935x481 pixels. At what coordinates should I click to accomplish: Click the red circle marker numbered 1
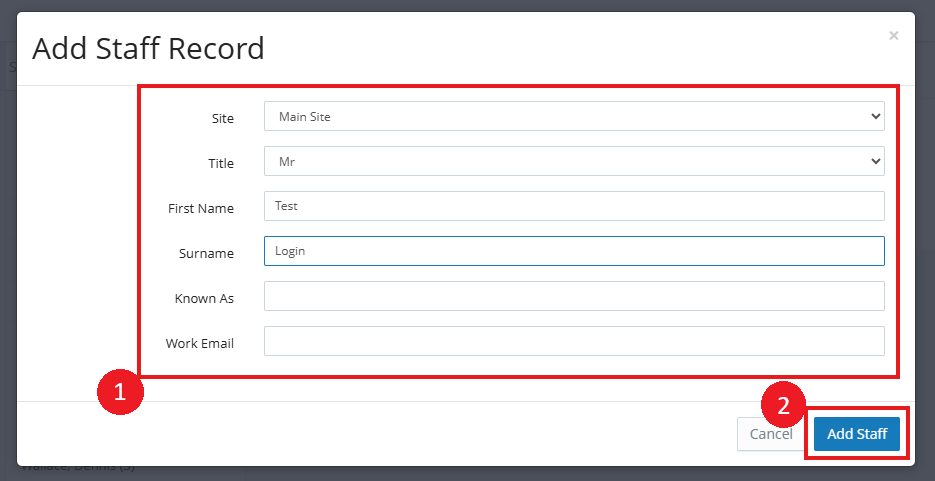click(x=120, y=392)
